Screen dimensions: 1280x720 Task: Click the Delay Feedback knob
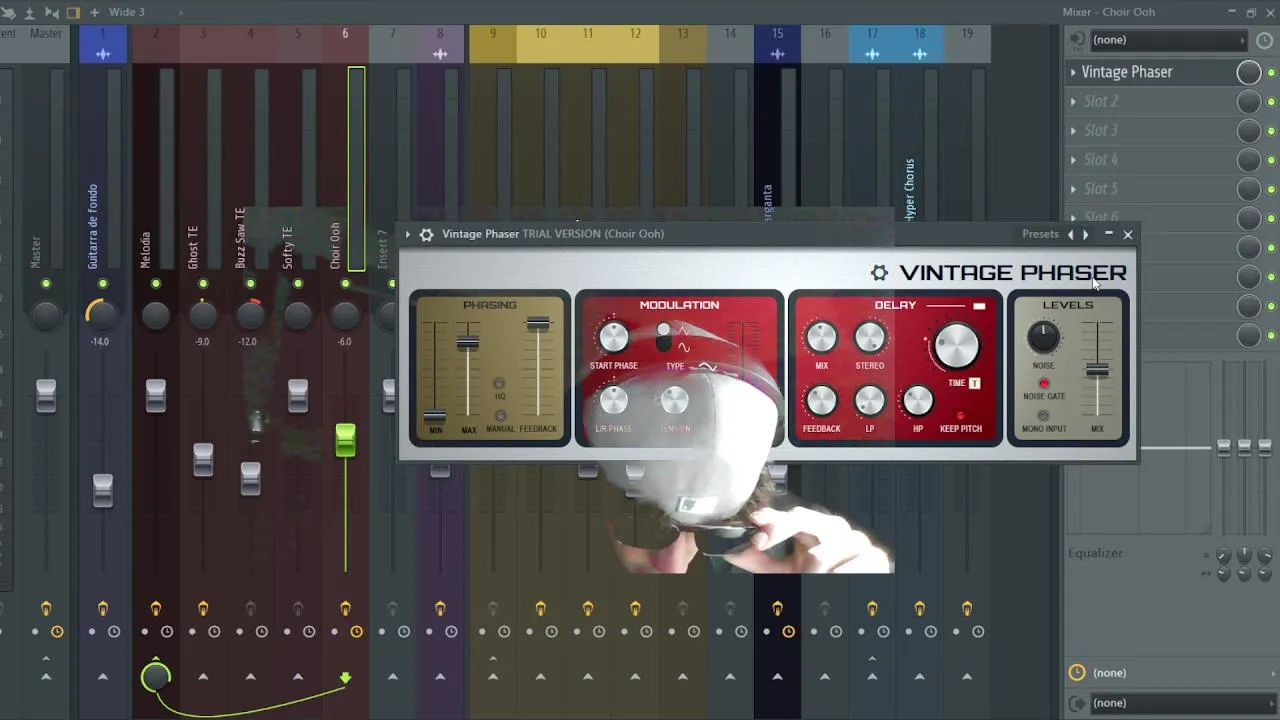(821, 402)
